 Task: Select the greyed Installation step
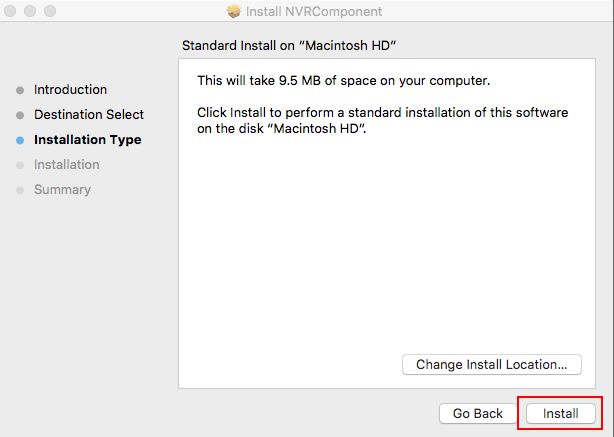[67, 165]
